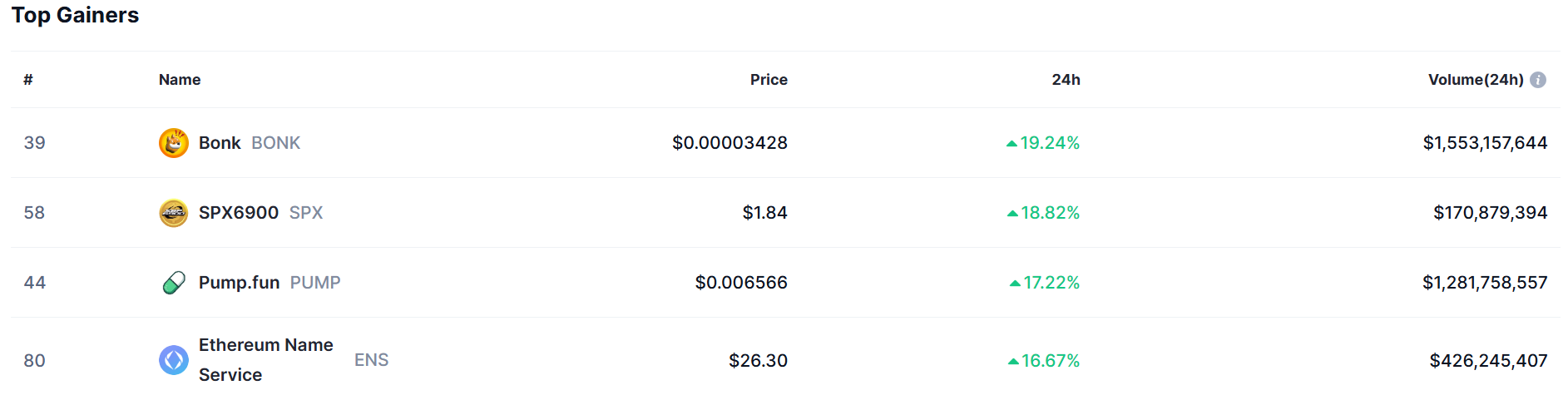The image size is (1568, 400).
Task: Open the Bonk coin page link
Action: (x=220, y=143)
